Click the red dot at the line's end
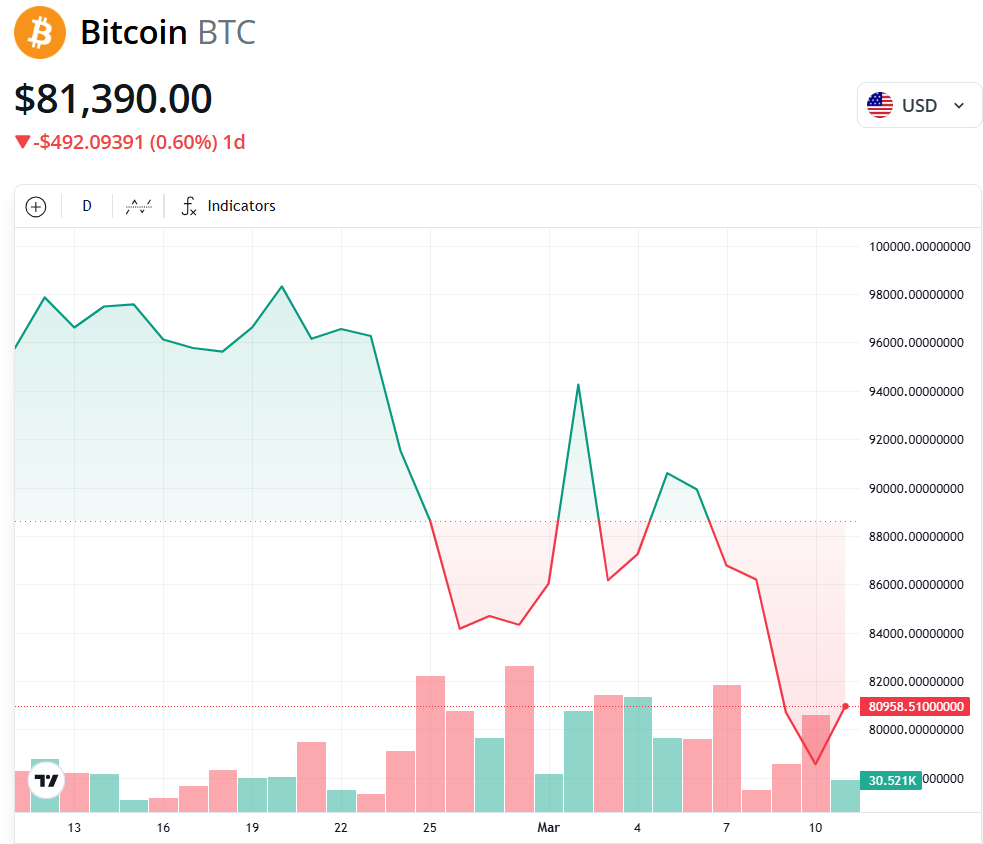983x844 pixels. click(x=846, y=706)
